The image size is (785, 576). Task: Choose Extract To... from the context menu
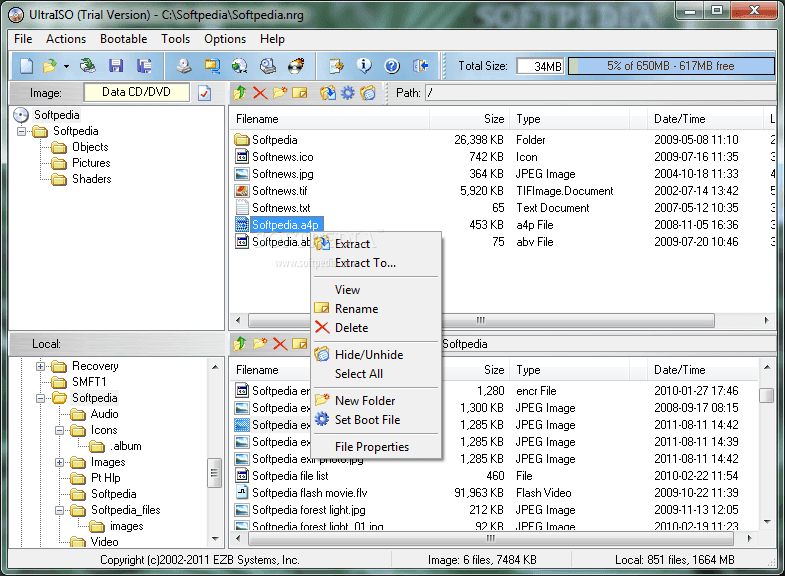pyautogui.click(x=376, y=263)
